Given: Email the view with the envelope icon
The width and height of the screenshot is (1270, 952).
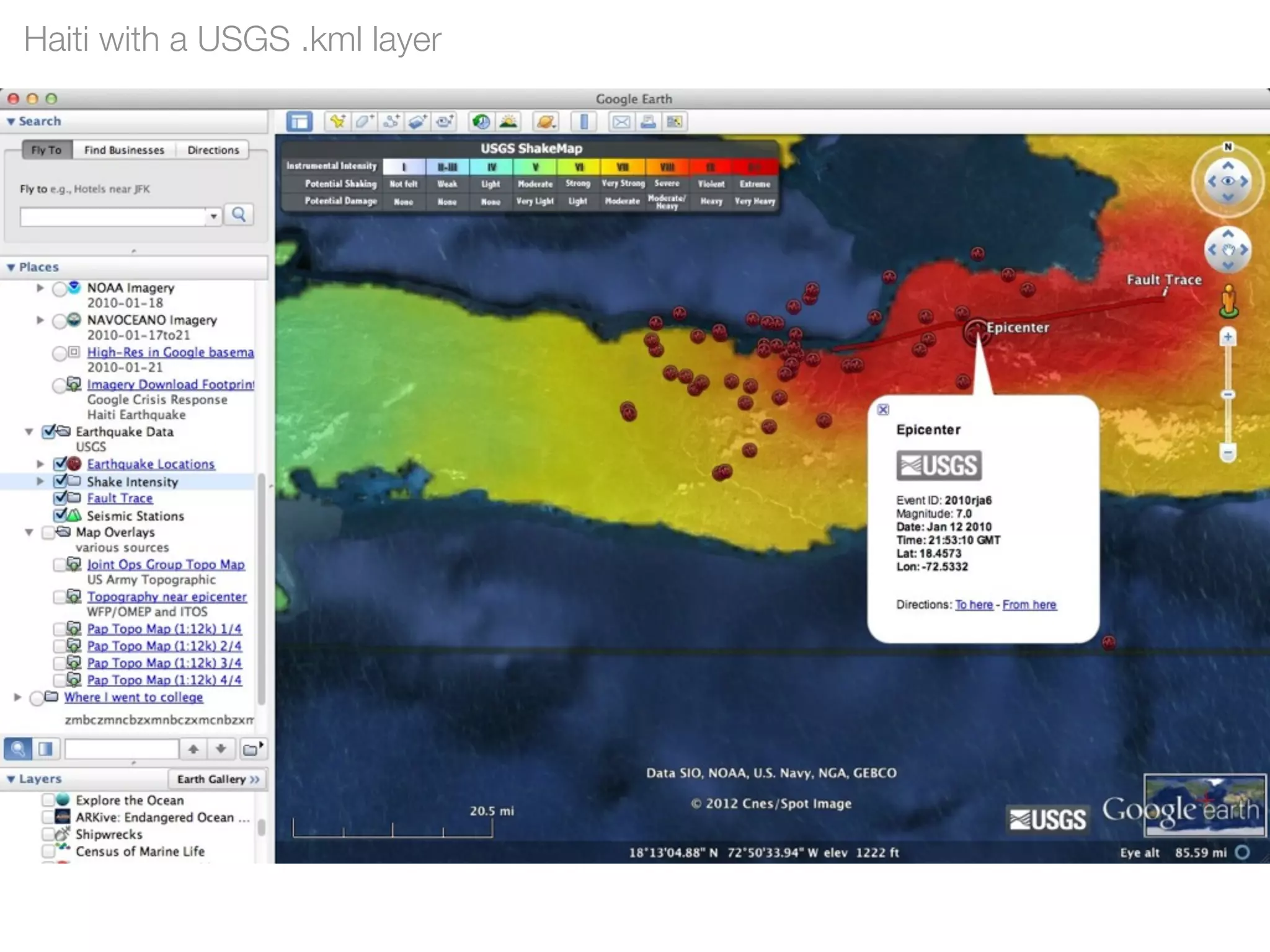Looking at the screenshot, I should click(x=621, y=121).
